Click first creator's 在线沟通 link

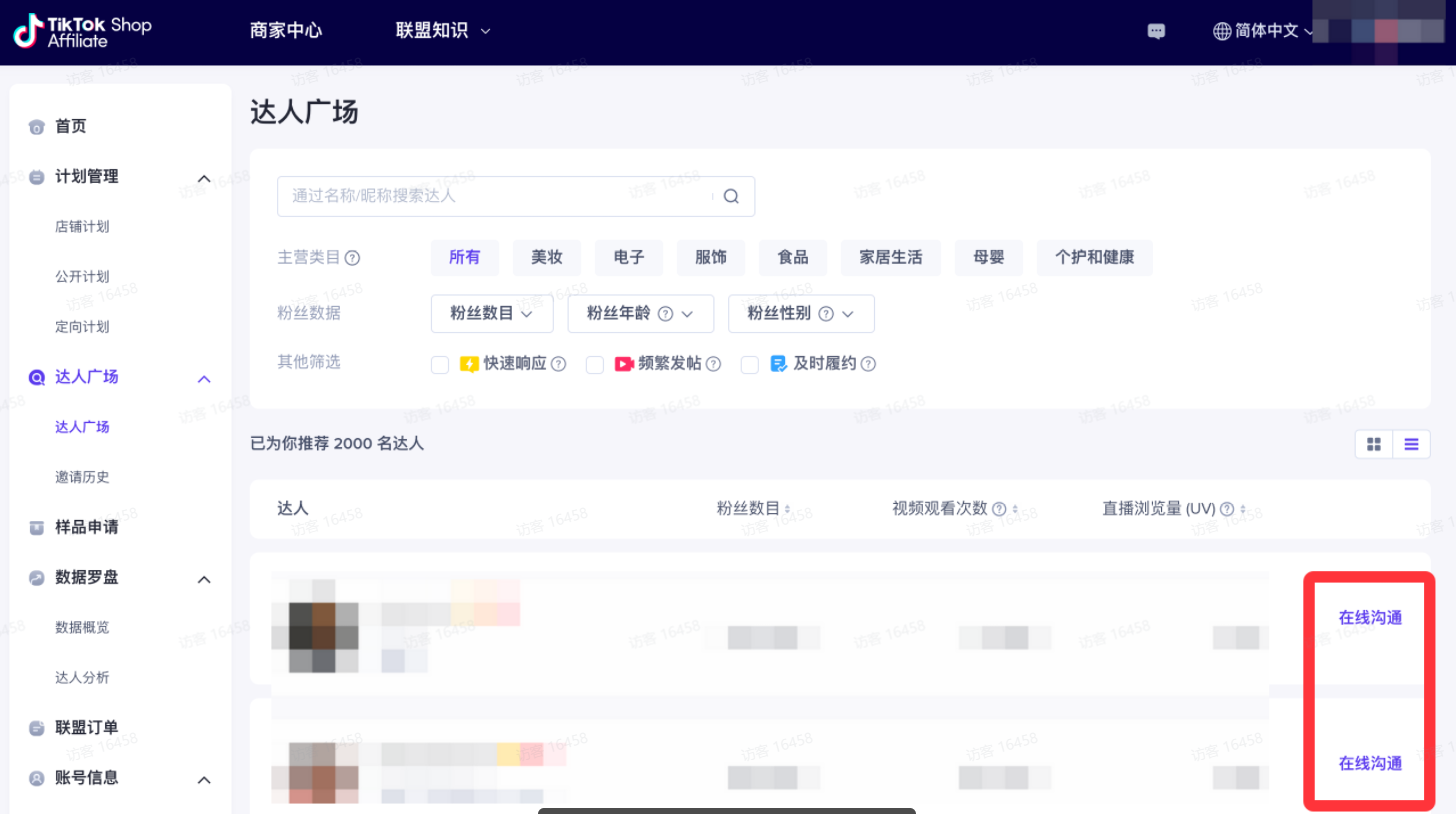tap(1370, 617)
